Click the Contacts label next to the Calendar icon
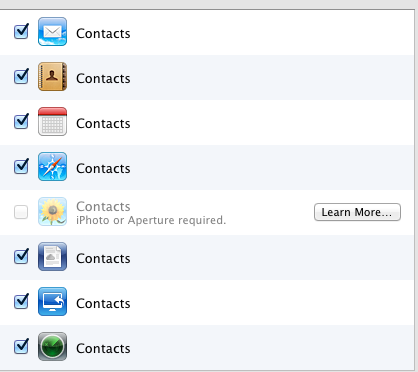 pos(103,123)
